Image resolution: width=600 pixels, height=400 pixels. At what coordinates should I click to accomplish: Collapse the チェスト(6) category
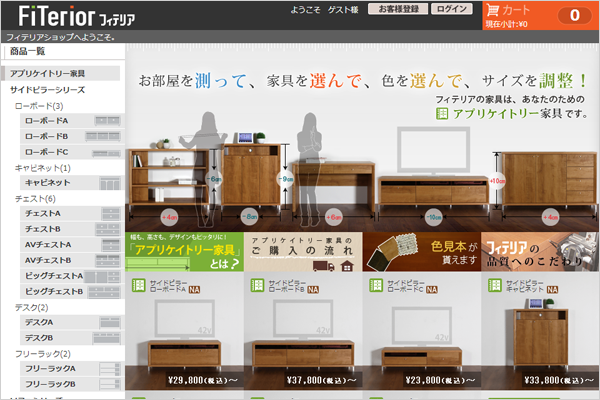pyautogui.click(x=36, y=199)
